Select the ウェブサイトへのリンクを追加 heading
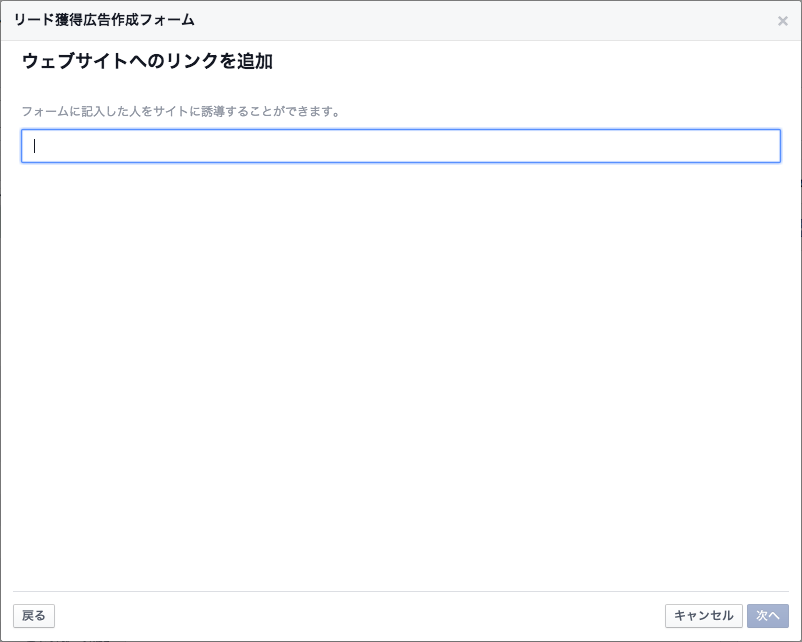 147,61
